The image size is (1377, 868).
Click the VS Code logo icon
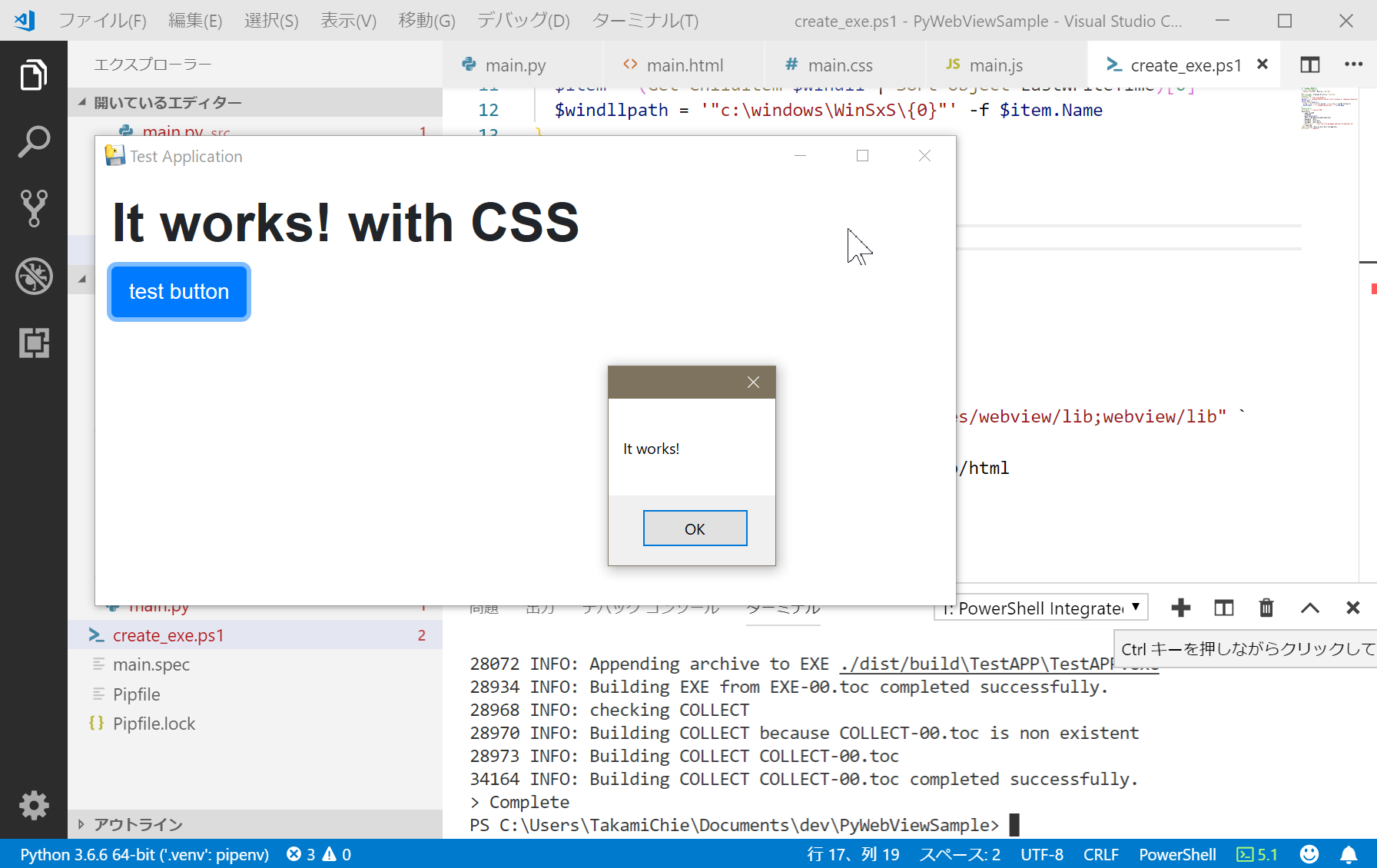coord(25,21)
